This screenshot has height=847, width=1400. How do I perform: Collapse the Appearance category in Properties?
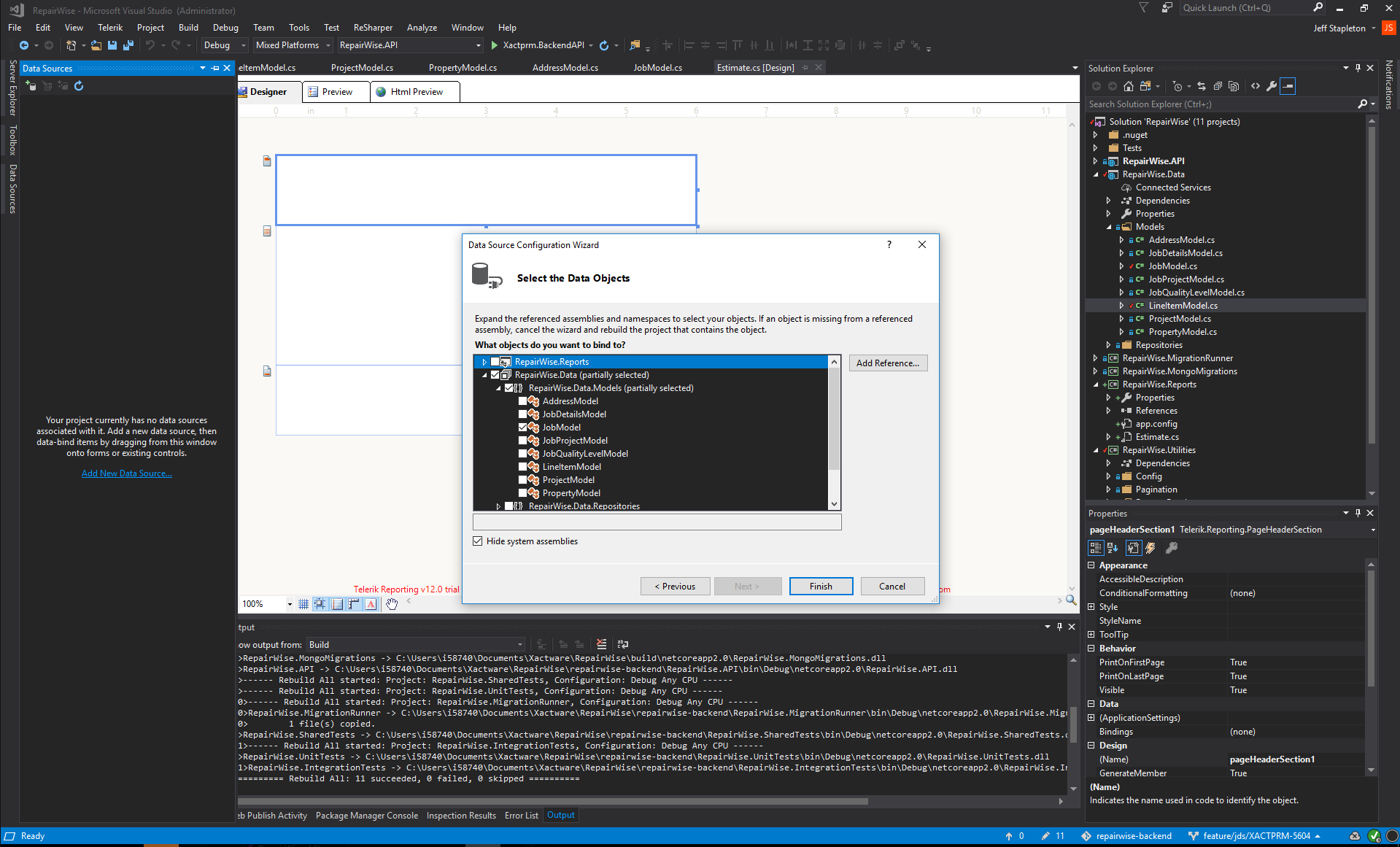[1091, 565]
